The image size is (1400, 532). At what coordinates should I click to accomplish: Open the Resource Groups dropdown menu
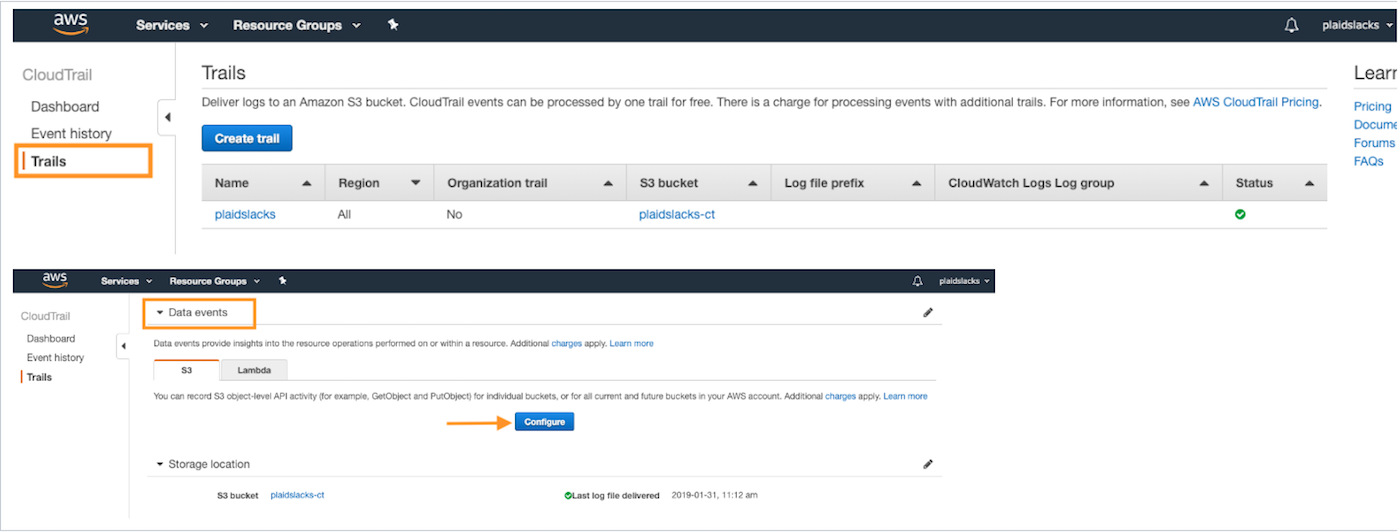click(x=296, y=25)
